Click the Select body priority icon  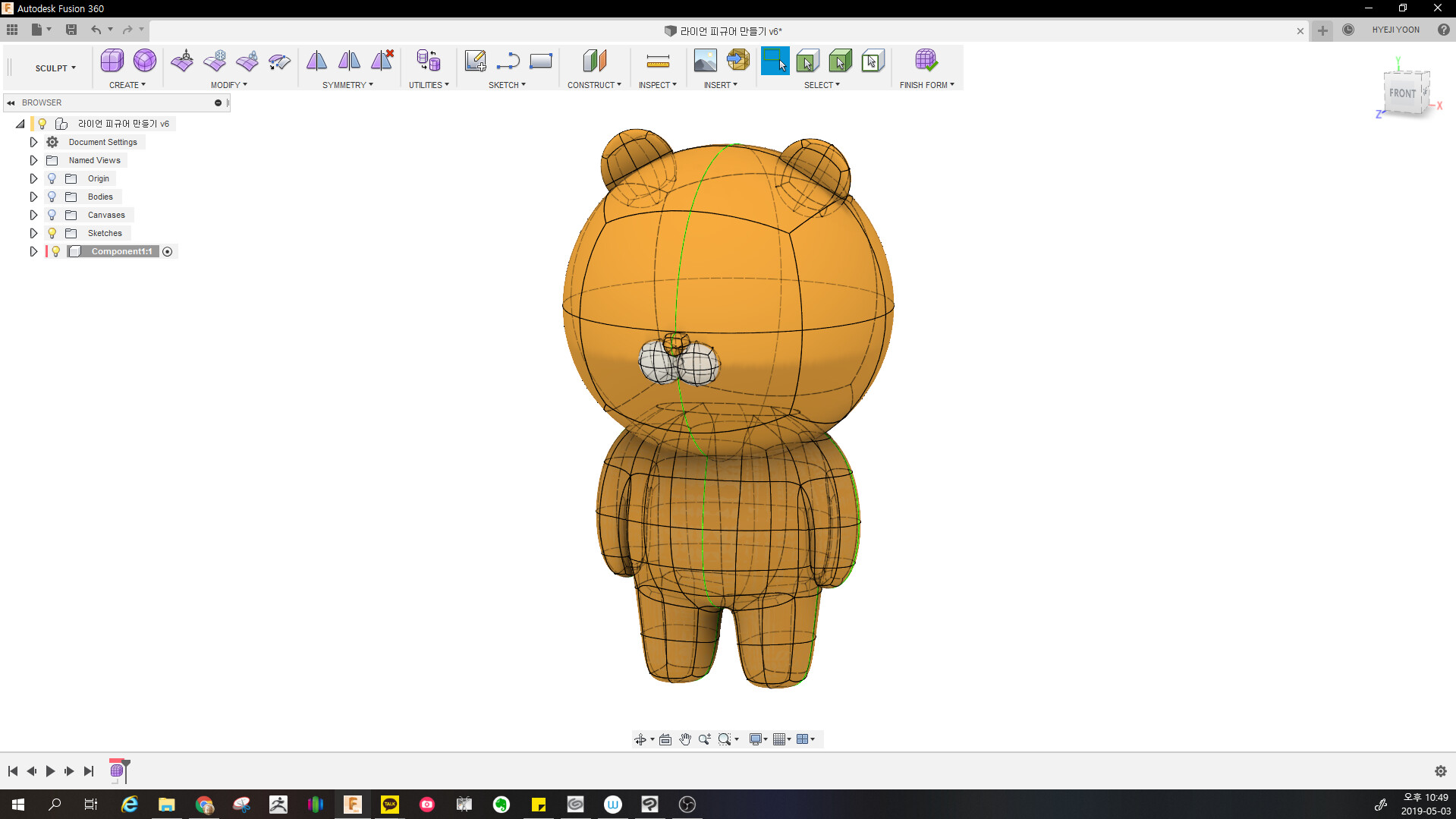(x=840, y=61)
